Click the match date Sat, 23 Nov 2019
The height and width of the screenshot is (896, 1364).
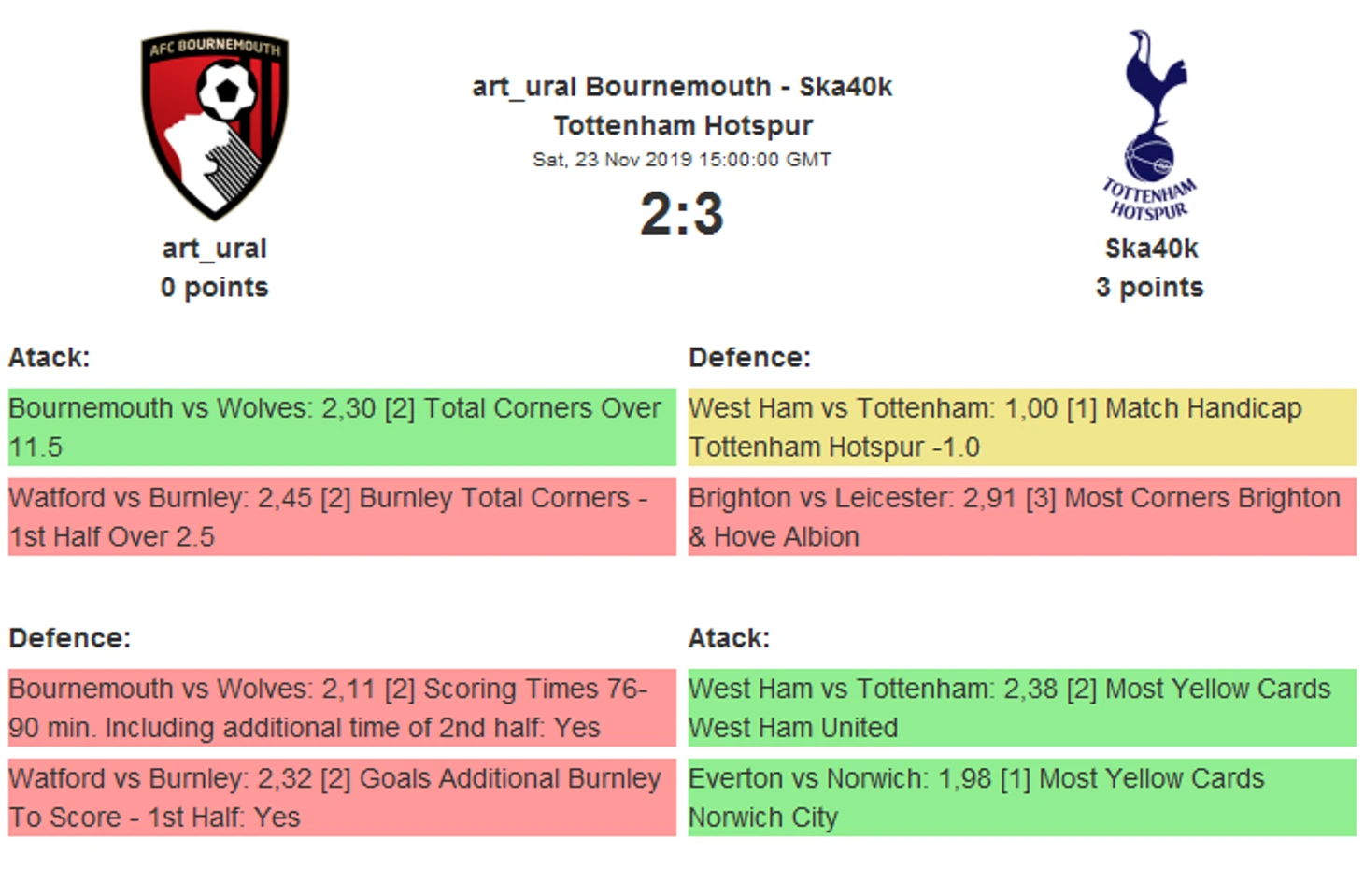[682, 160]
